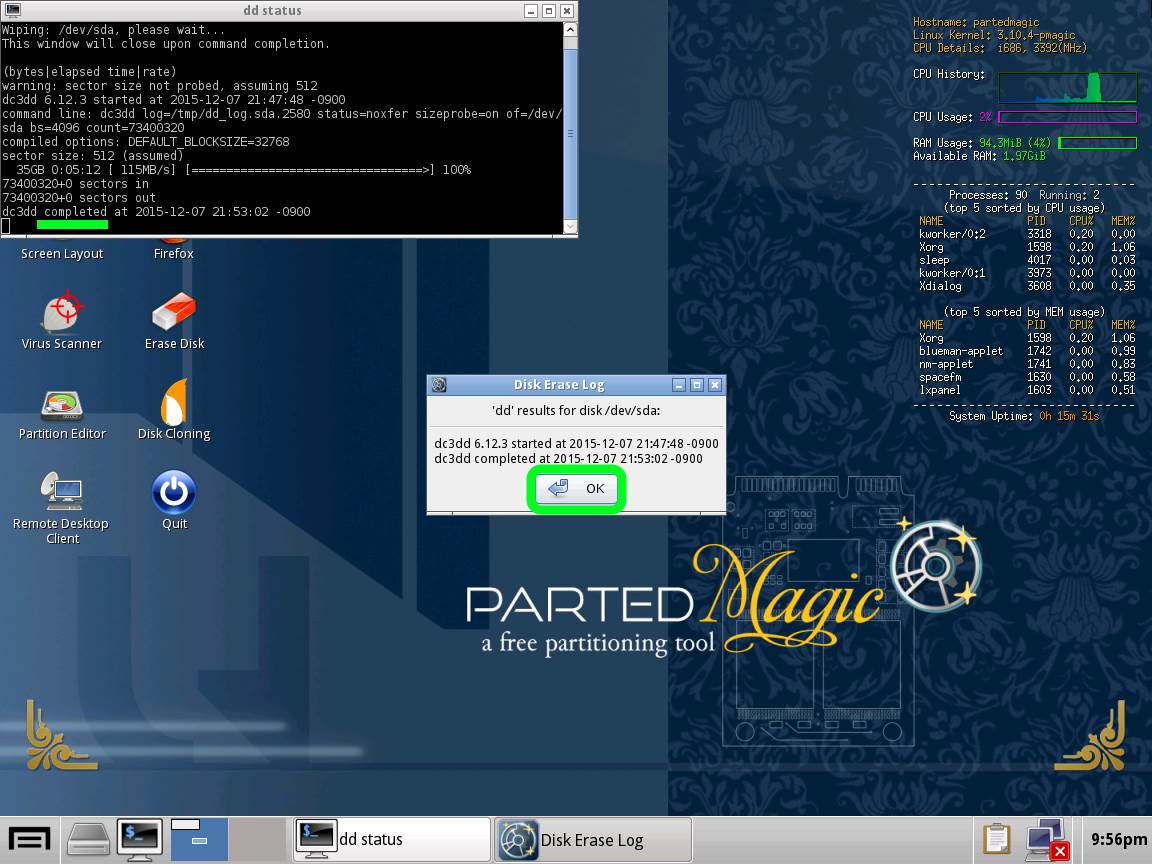
Task: Select Disk Erase Log taskbar entry
Action: coord(593,839)
